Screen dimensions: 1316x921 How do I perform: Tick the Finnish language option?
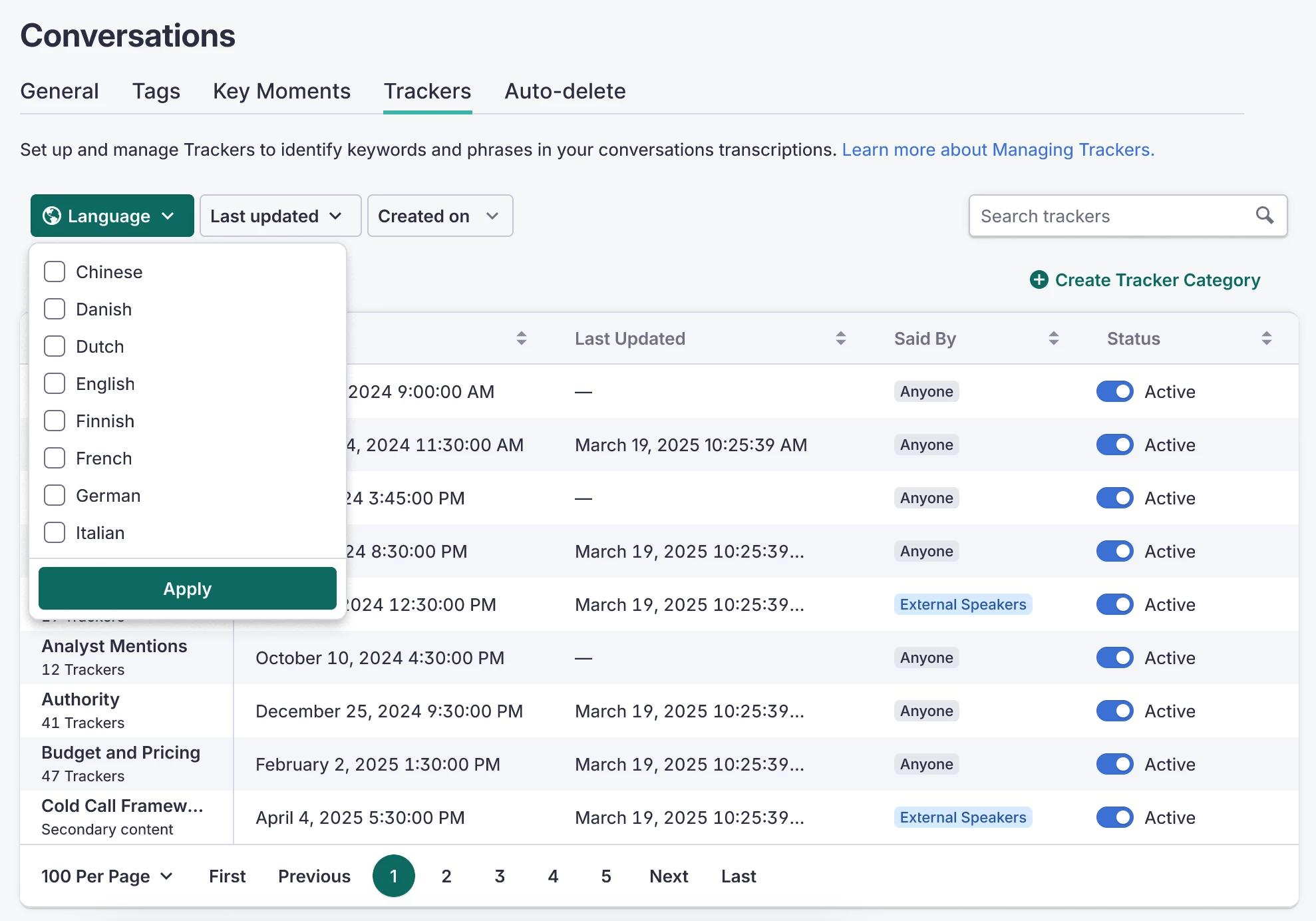coord(55,421)
